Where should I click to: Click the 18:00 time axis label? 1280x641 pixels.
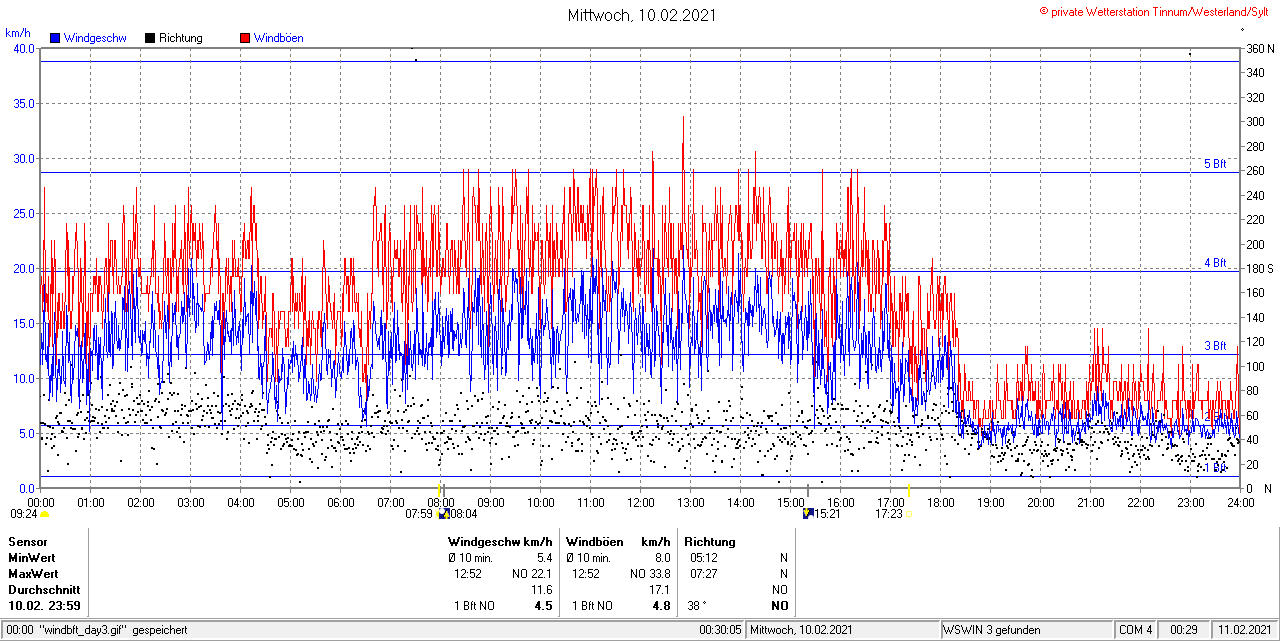point(940,502)
